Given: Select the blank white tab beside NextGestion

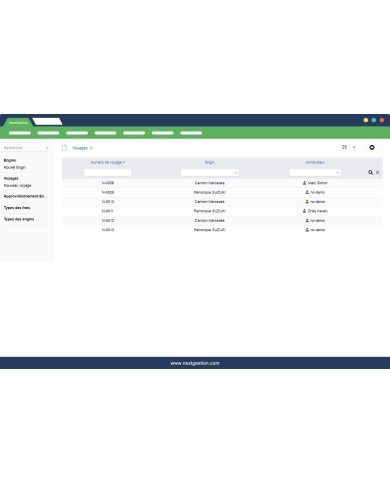Looking at the screenshot, I should (x=47, y=122).
